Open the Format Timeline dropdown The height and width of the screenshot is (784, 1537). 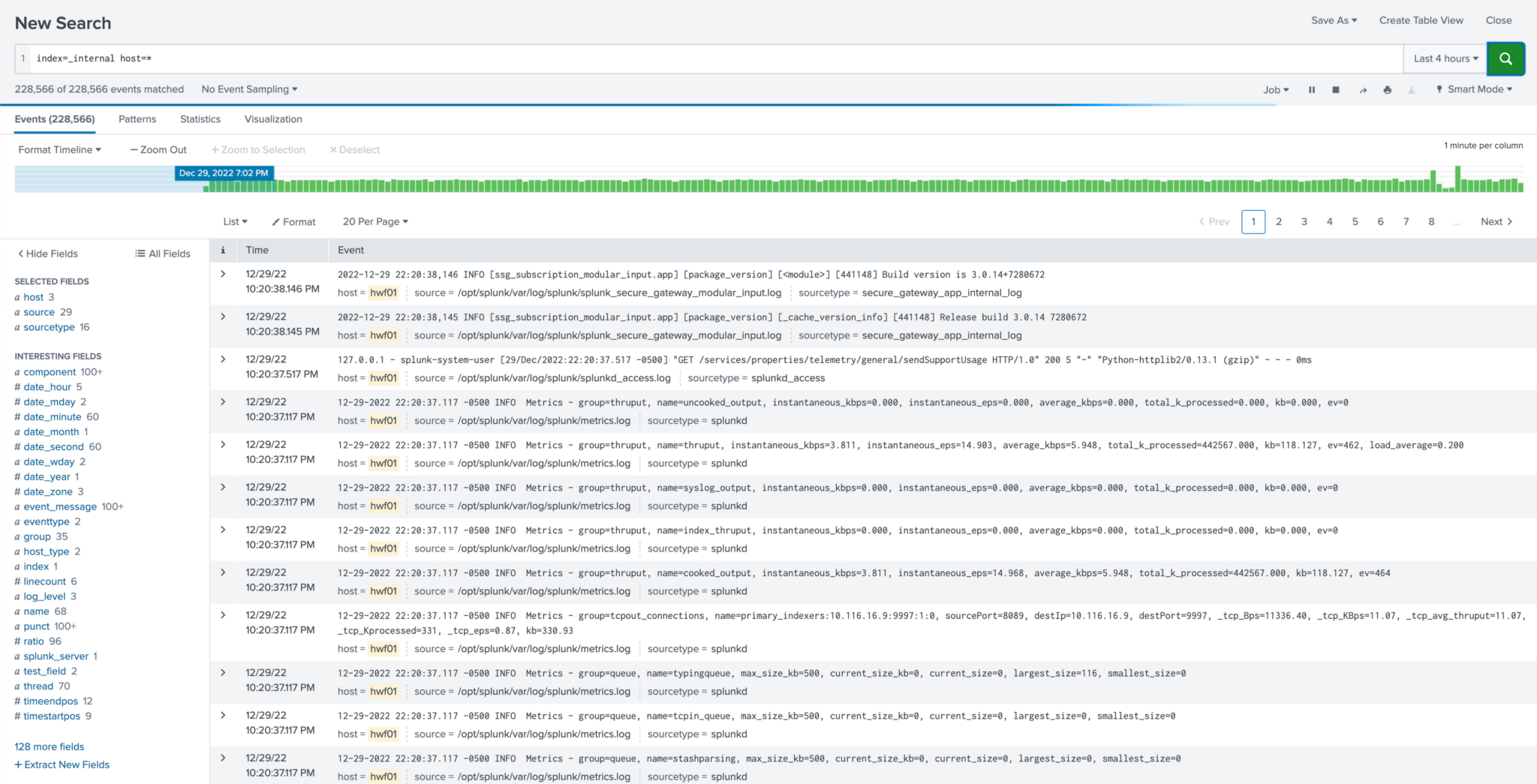(59, 149)
